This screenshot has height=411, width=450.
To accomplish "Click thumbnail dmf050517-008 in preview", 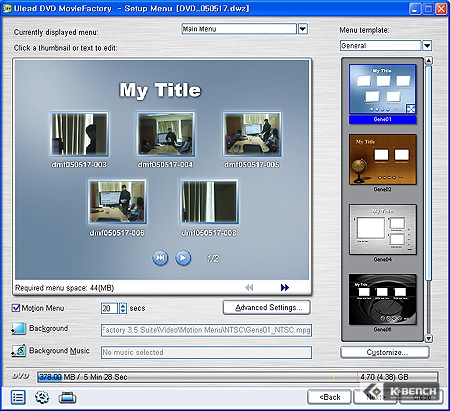I will coord(209,202).
